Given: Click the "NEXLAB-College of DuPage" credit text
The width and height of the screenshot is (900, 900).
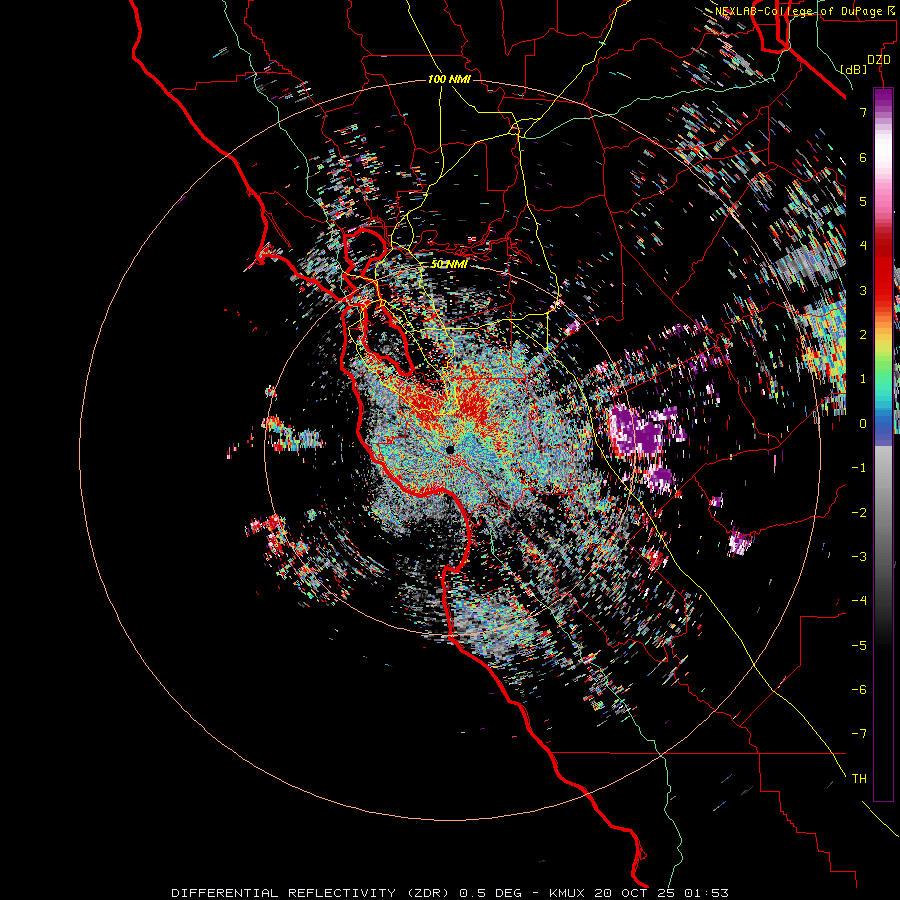Looking at the screenshot, I should point(801,11).
